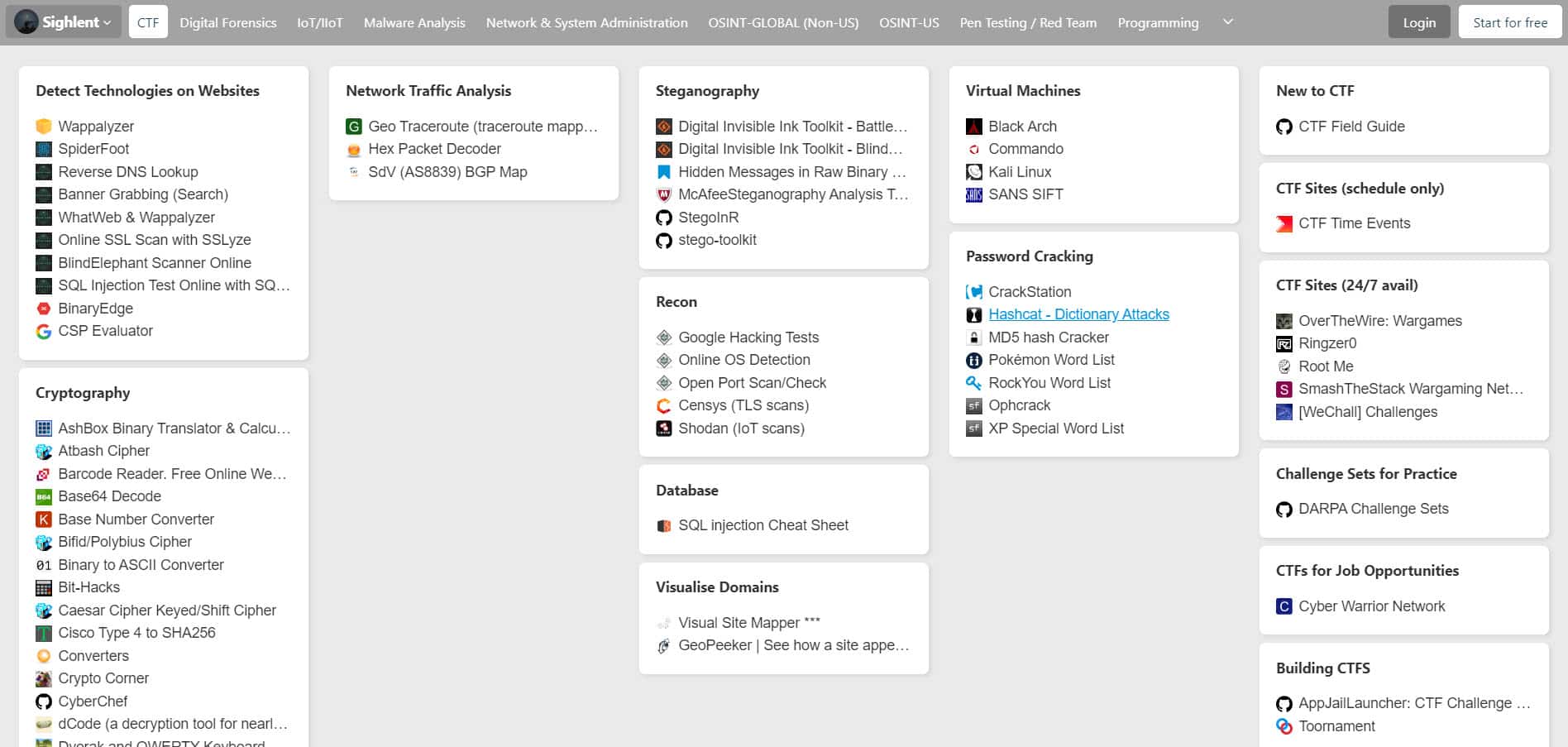Click the Shodan icon

[664, 429]
